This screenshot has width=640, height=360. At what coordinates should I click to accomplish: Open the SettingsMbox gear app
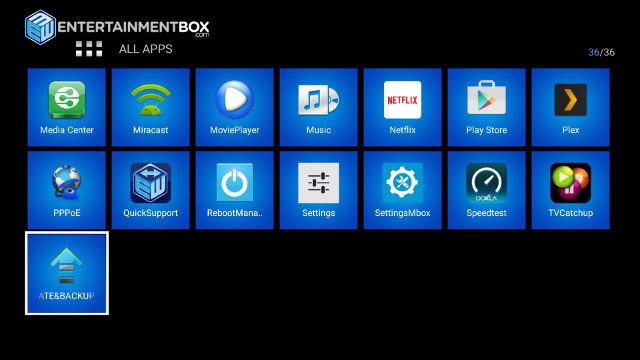click(x=402, y=190)
